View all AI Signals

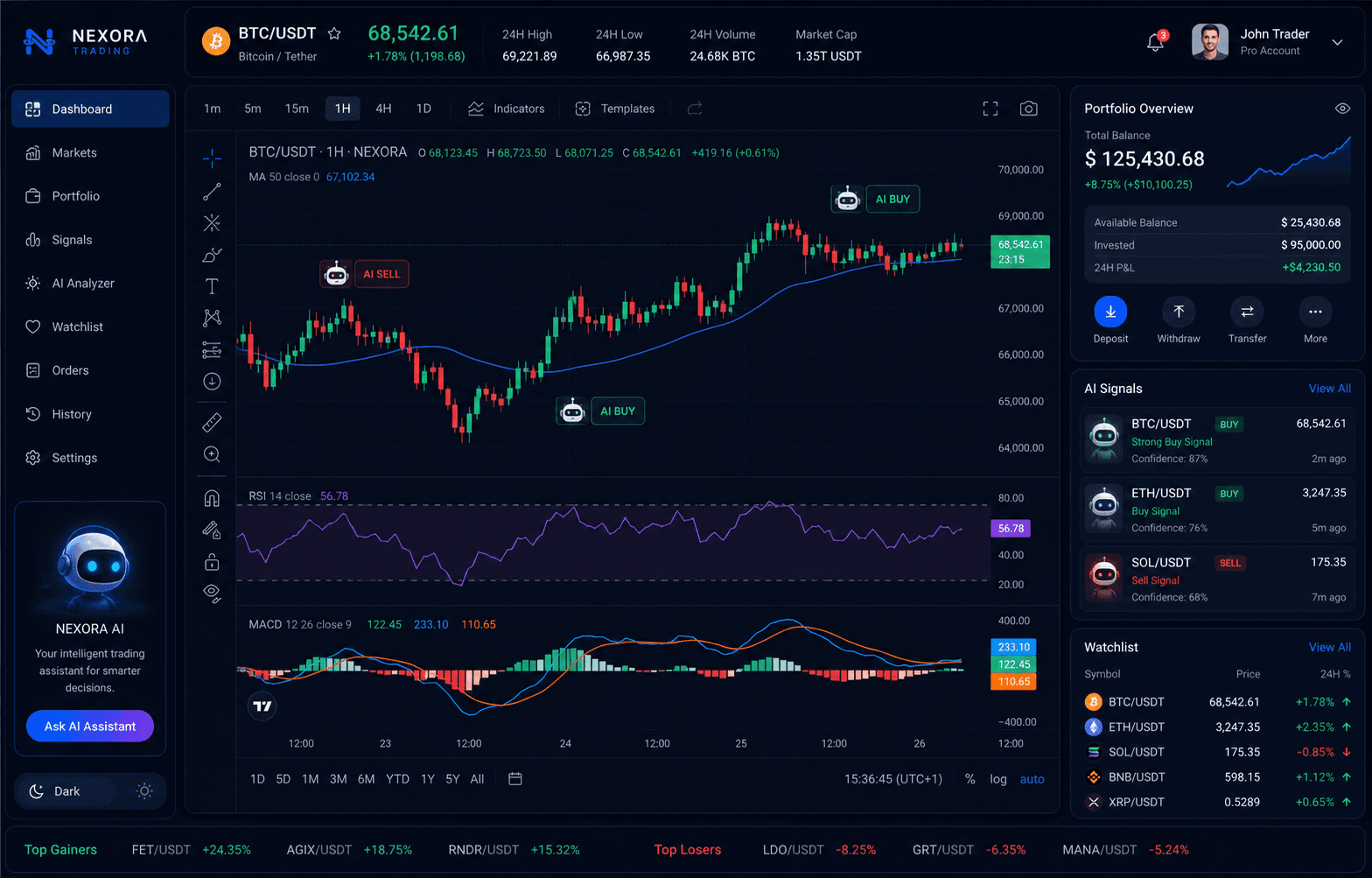1329,389
